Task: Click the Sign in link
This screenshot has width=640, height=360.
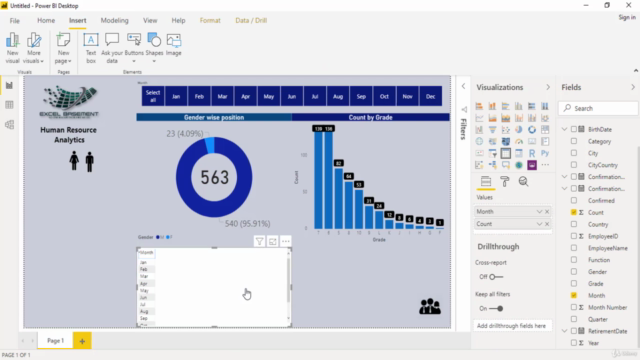Action: (627, 17)
